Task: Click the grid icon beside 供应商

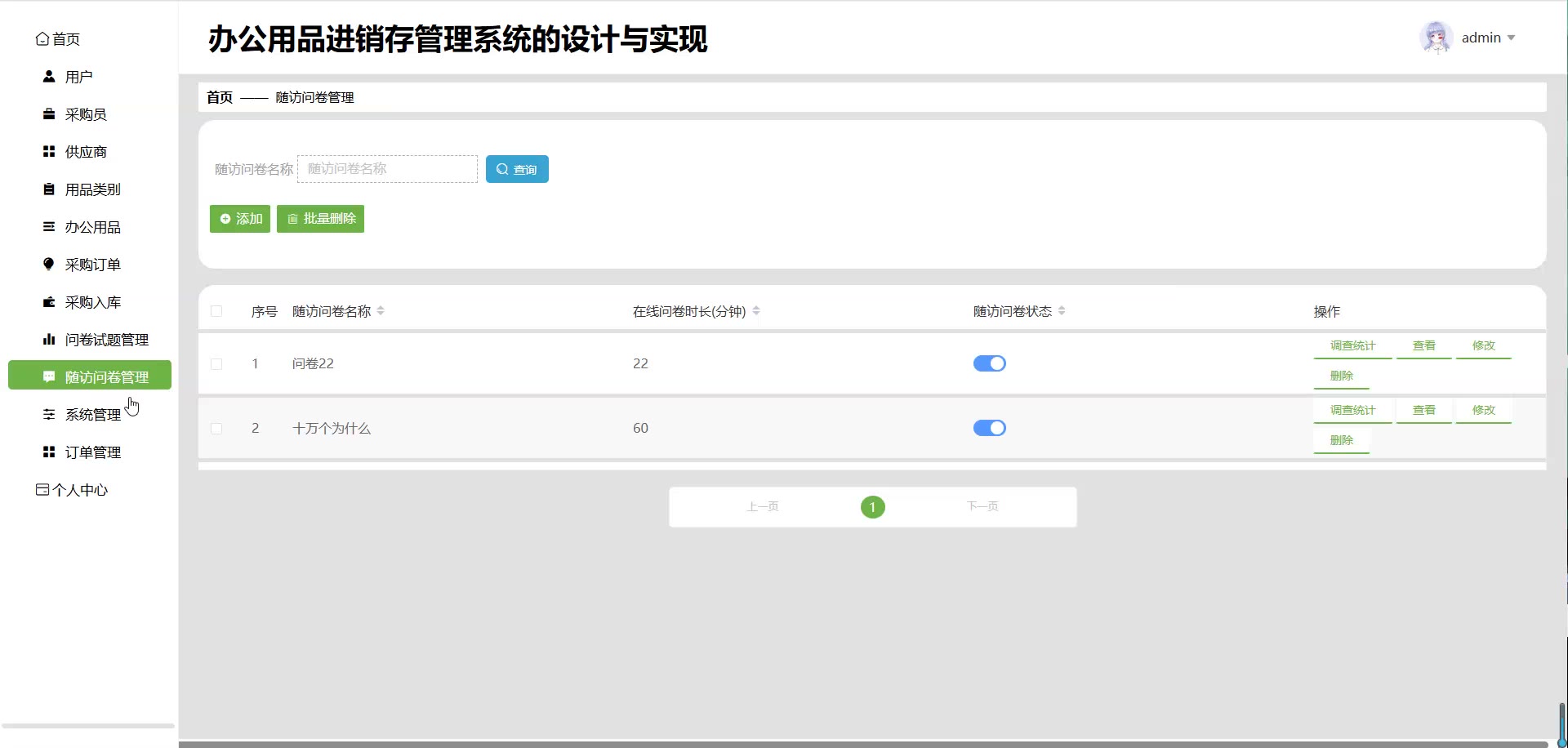Action: [x=49, y=152]
